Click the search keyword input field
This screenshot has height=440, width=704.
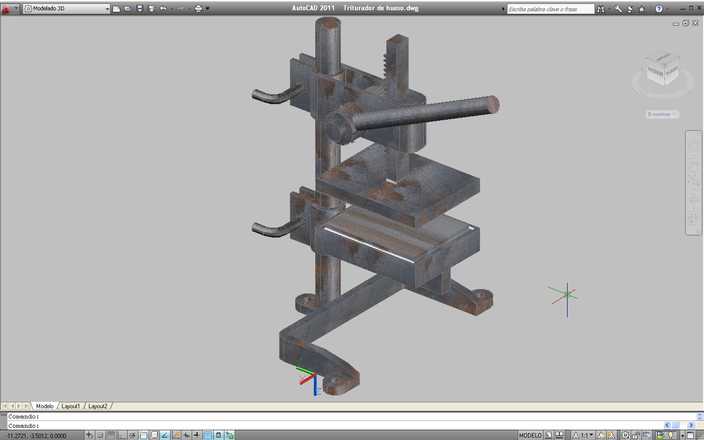[x=550, y=9]
